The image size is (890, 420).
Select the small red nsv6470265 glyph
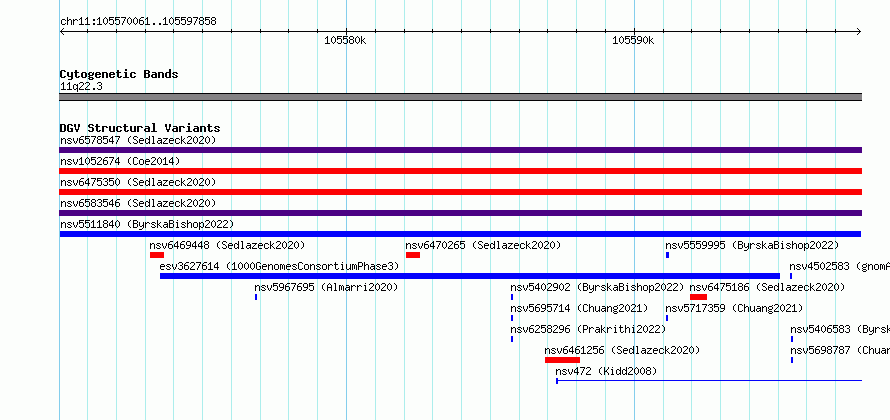click(413, 255)
